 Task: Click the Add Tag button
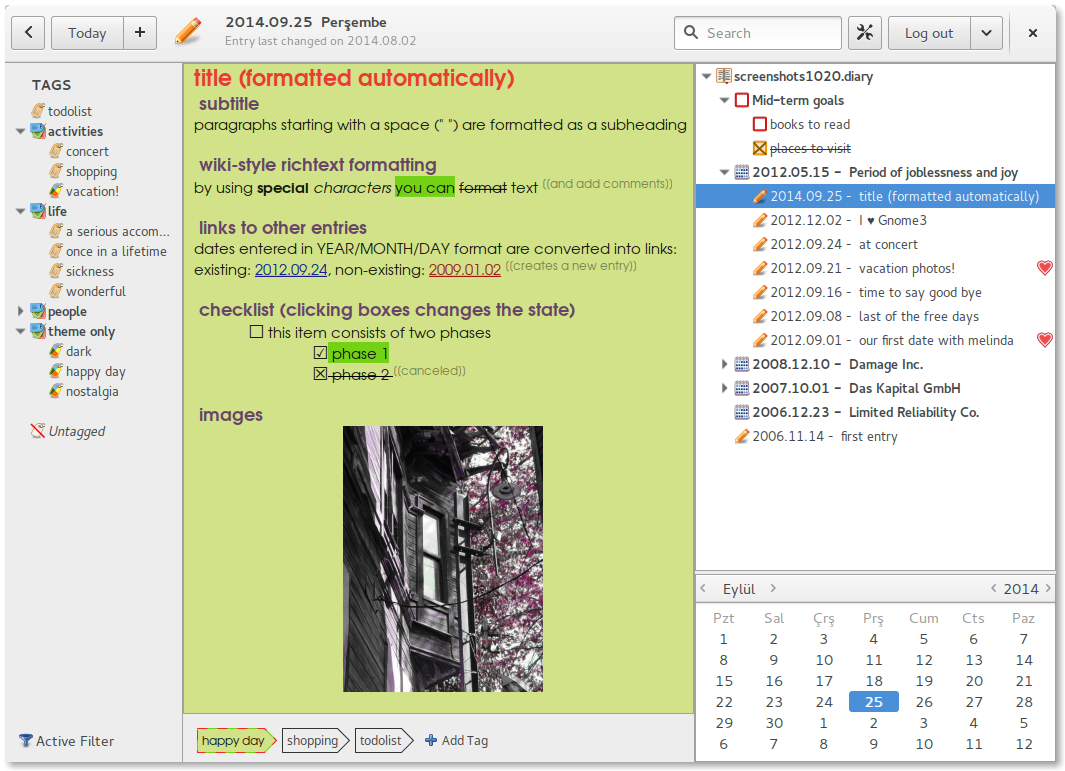click(x=456, y=740)
